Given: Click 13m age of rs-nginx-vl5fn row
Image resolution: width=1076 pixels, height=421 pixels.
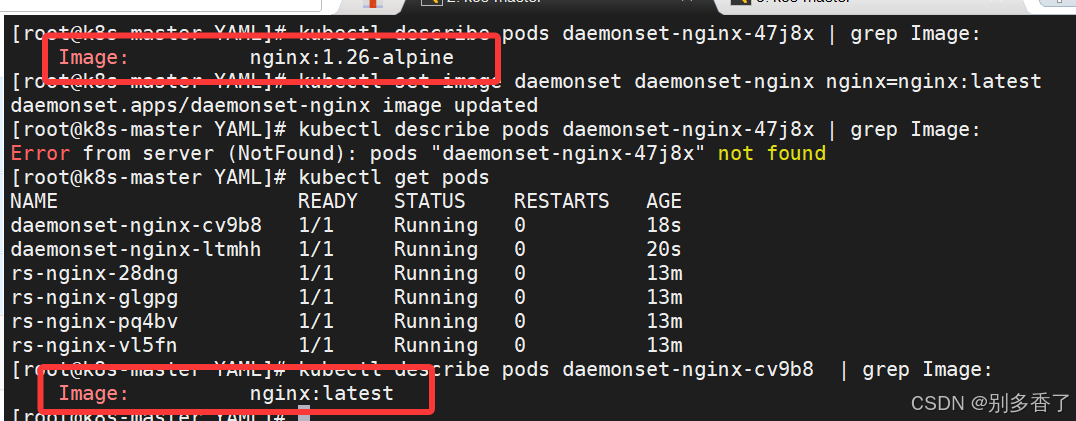Looking at the screenshot, I should tap(664, 346).
